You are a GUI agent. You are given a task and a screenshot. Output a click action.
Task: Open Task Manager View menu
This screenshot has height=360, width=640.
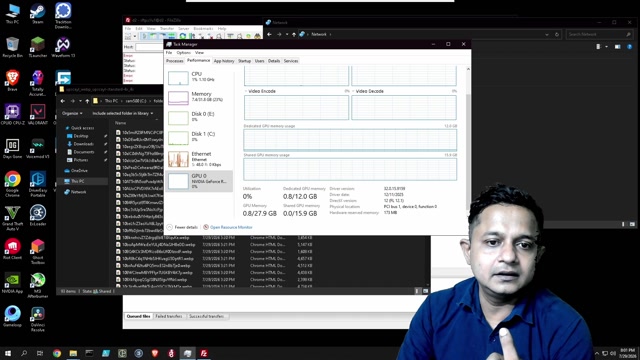pyautogui.click(x=199, y=53)
